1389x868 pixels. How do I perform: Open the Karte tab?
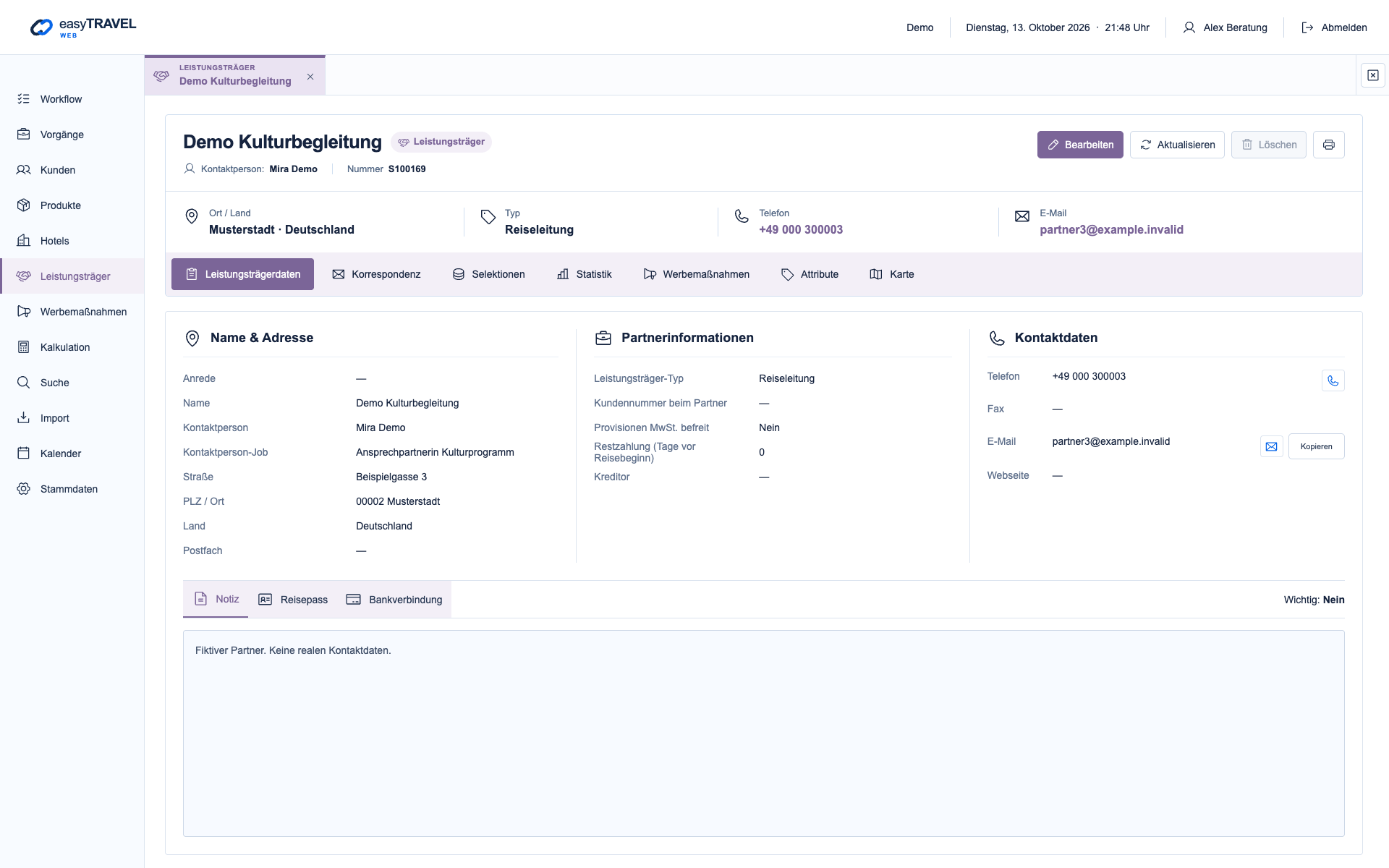pos(891,274)
